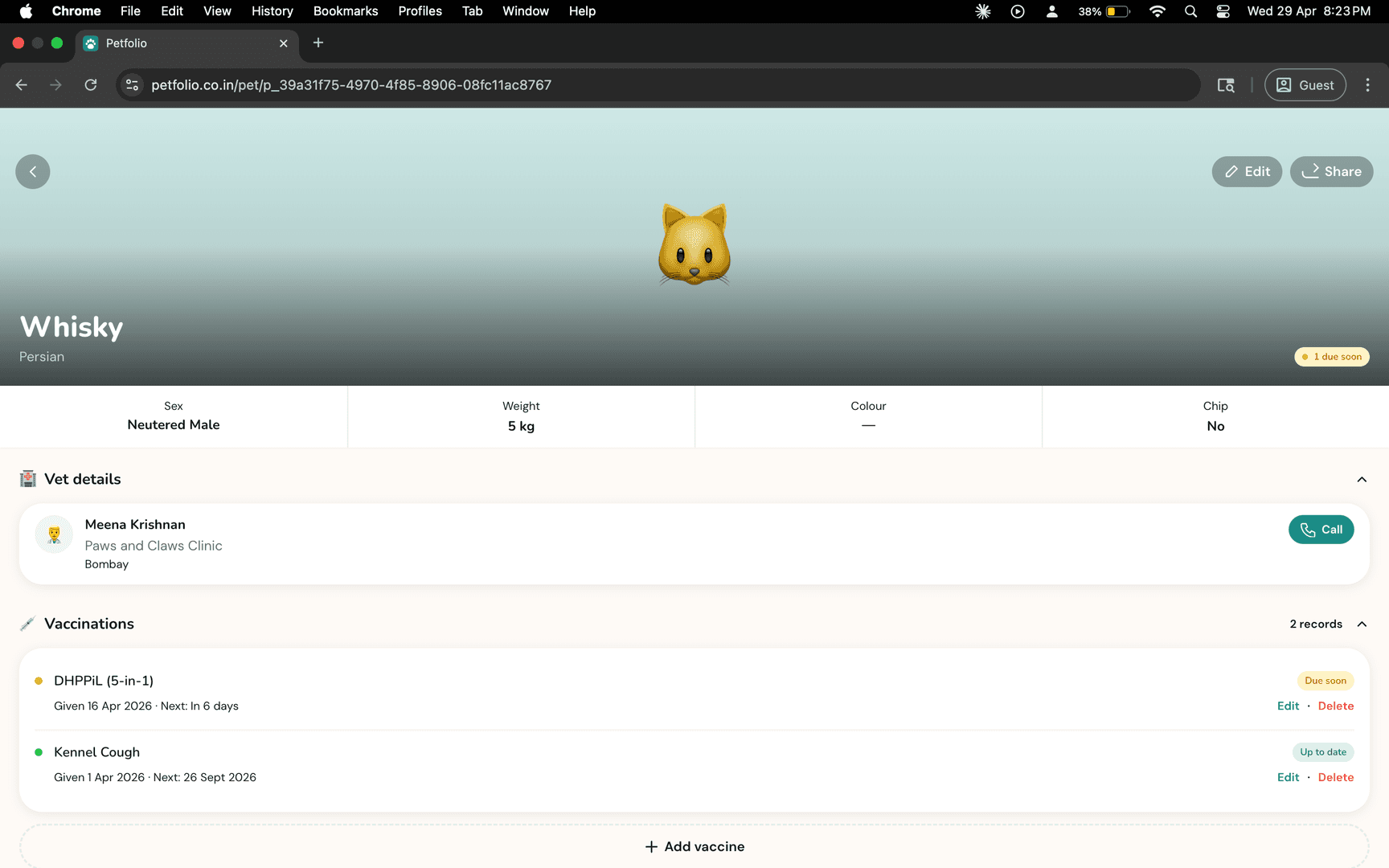Screen dimensions: 1389x868
Task: Open the Window menu
Action: (x=526, y=11)
